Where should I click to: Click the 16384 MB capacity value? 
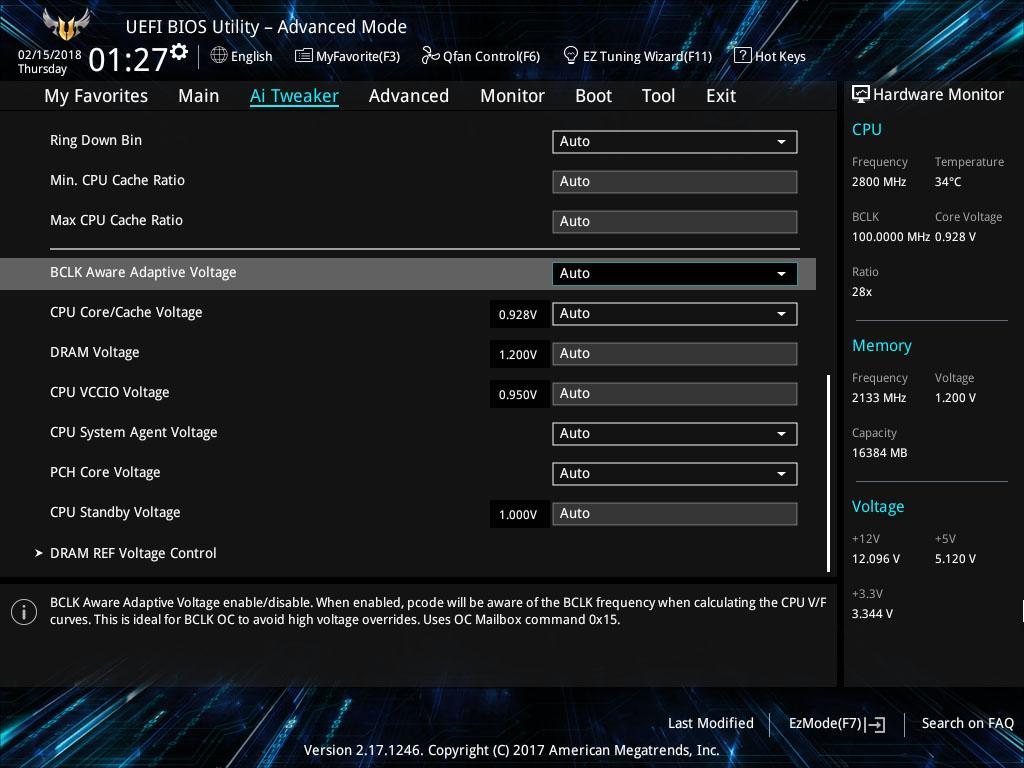coord(880,453)
